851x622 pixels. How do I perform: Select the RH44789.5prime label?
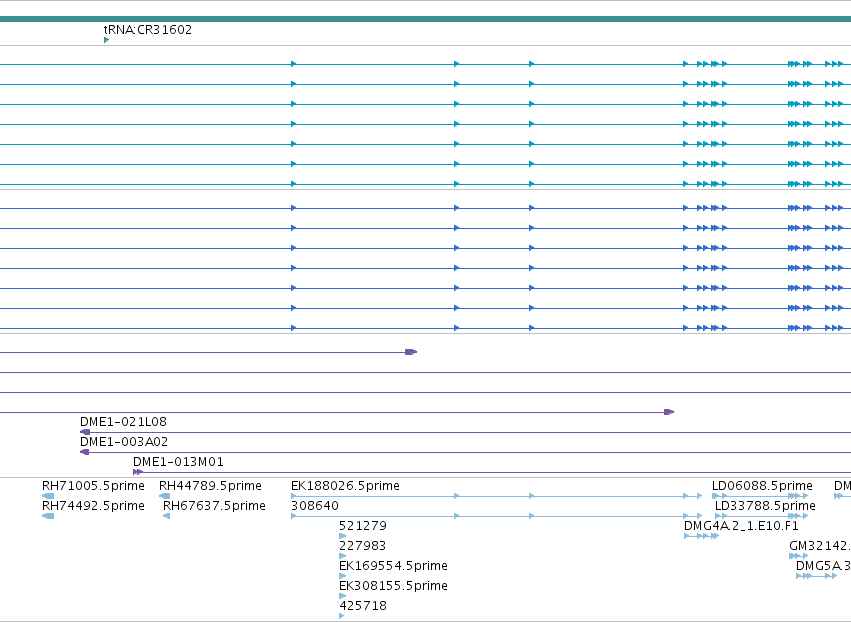tap(210, 486)
